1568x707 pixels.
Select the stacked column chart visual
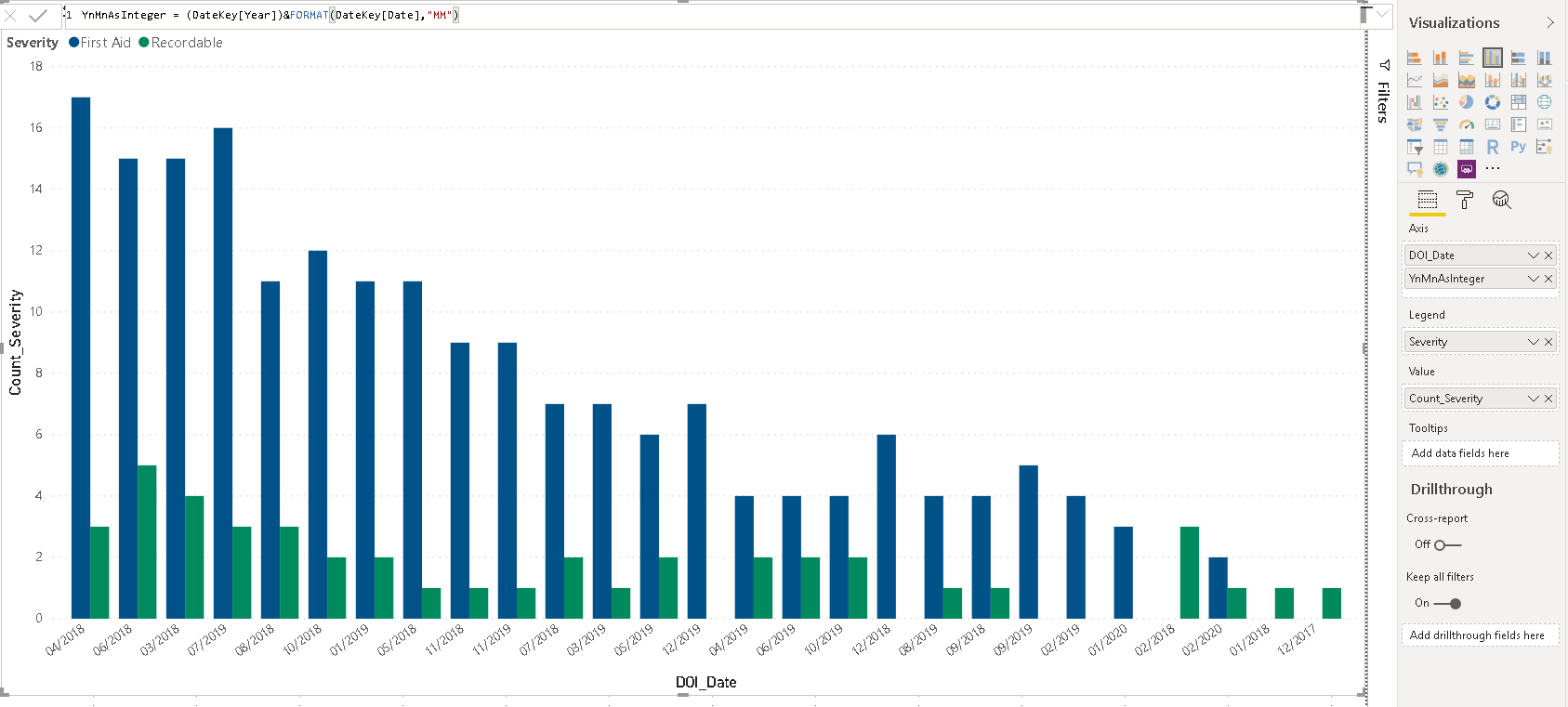pyautogui.click(x=1441, y=58)
